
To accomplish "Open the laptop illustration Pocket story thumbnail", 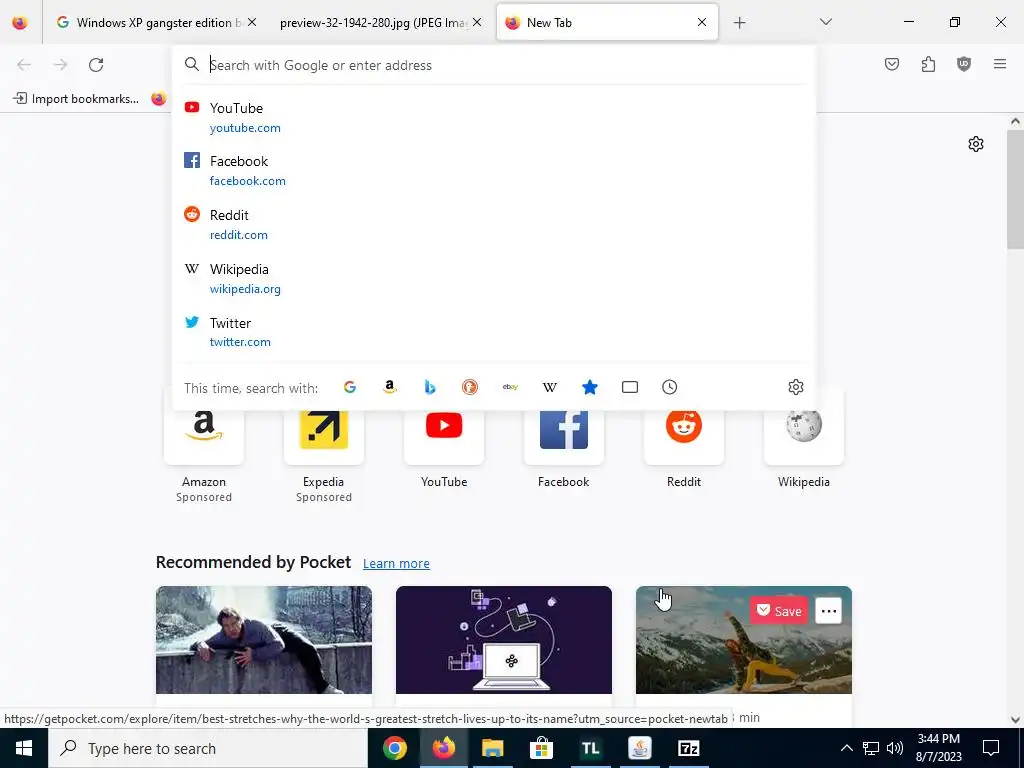I will pos(504,640).
